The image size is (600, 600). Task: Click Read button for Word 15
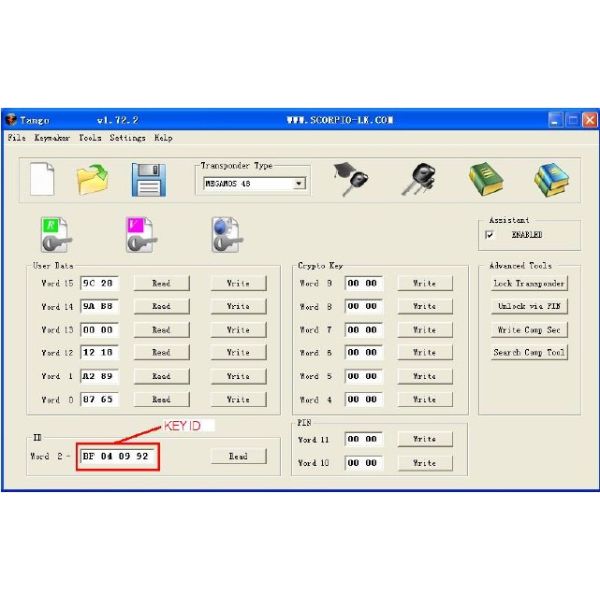[161, 283]
